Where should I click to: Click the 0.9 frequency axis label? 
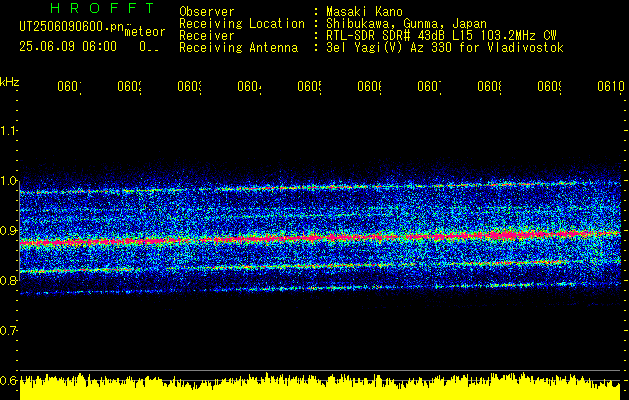[x=8, y=230]
